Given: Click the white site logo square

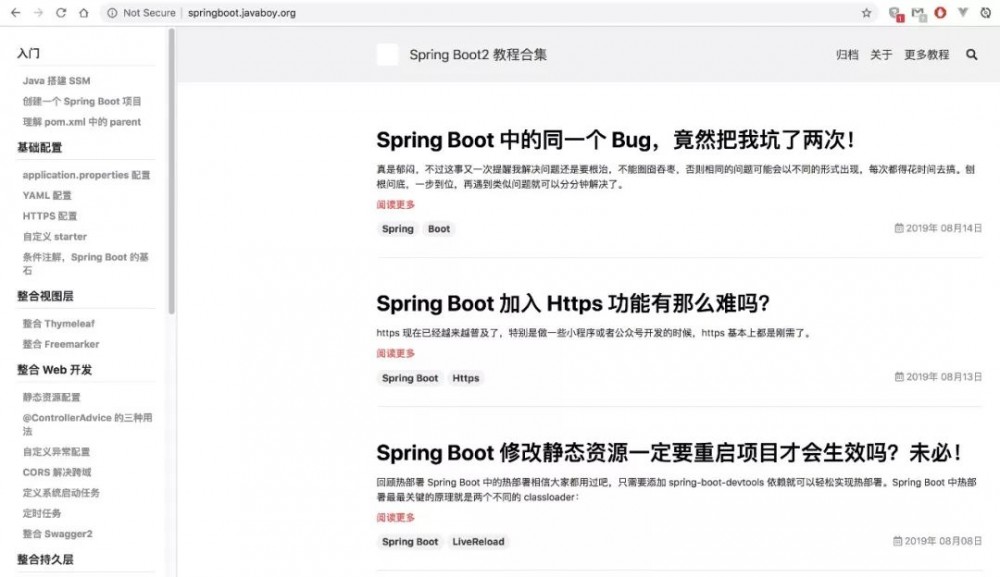Looking at the screenshot, I should click(387, 55).
